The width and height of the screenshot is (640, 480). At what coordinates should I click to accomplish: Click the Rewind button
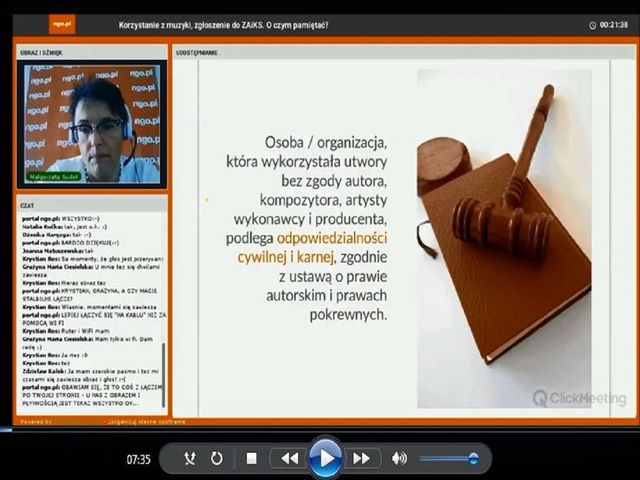(289, 458)
